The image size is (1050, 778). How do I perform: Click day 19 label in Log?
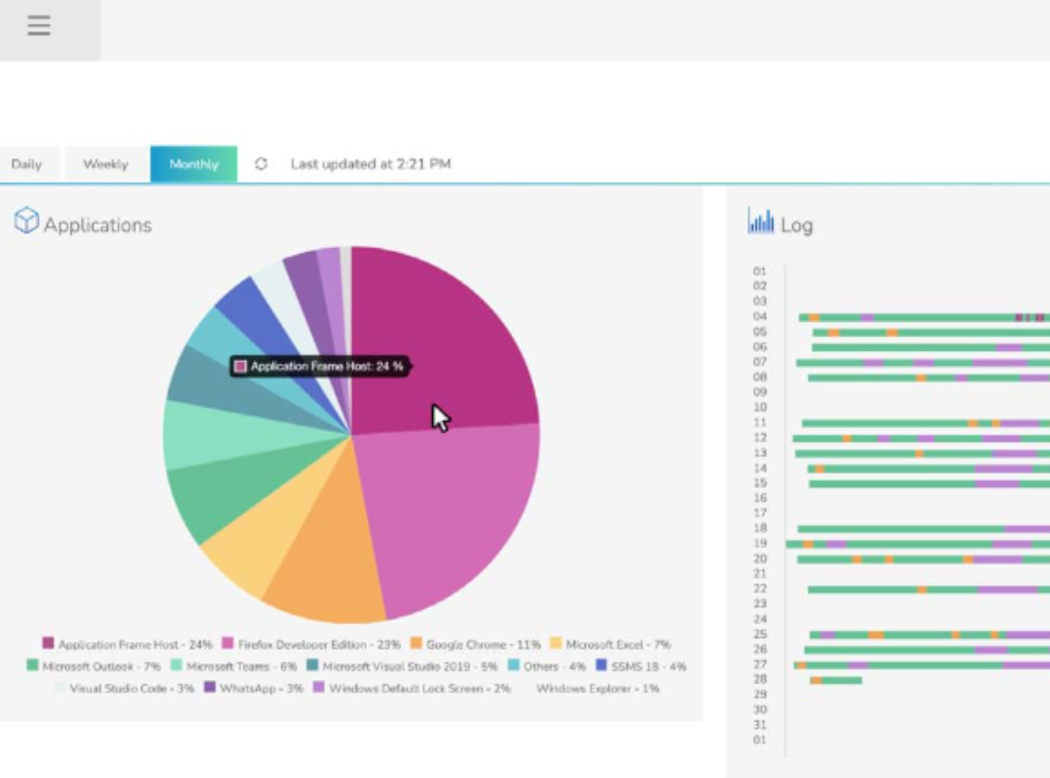759,543
